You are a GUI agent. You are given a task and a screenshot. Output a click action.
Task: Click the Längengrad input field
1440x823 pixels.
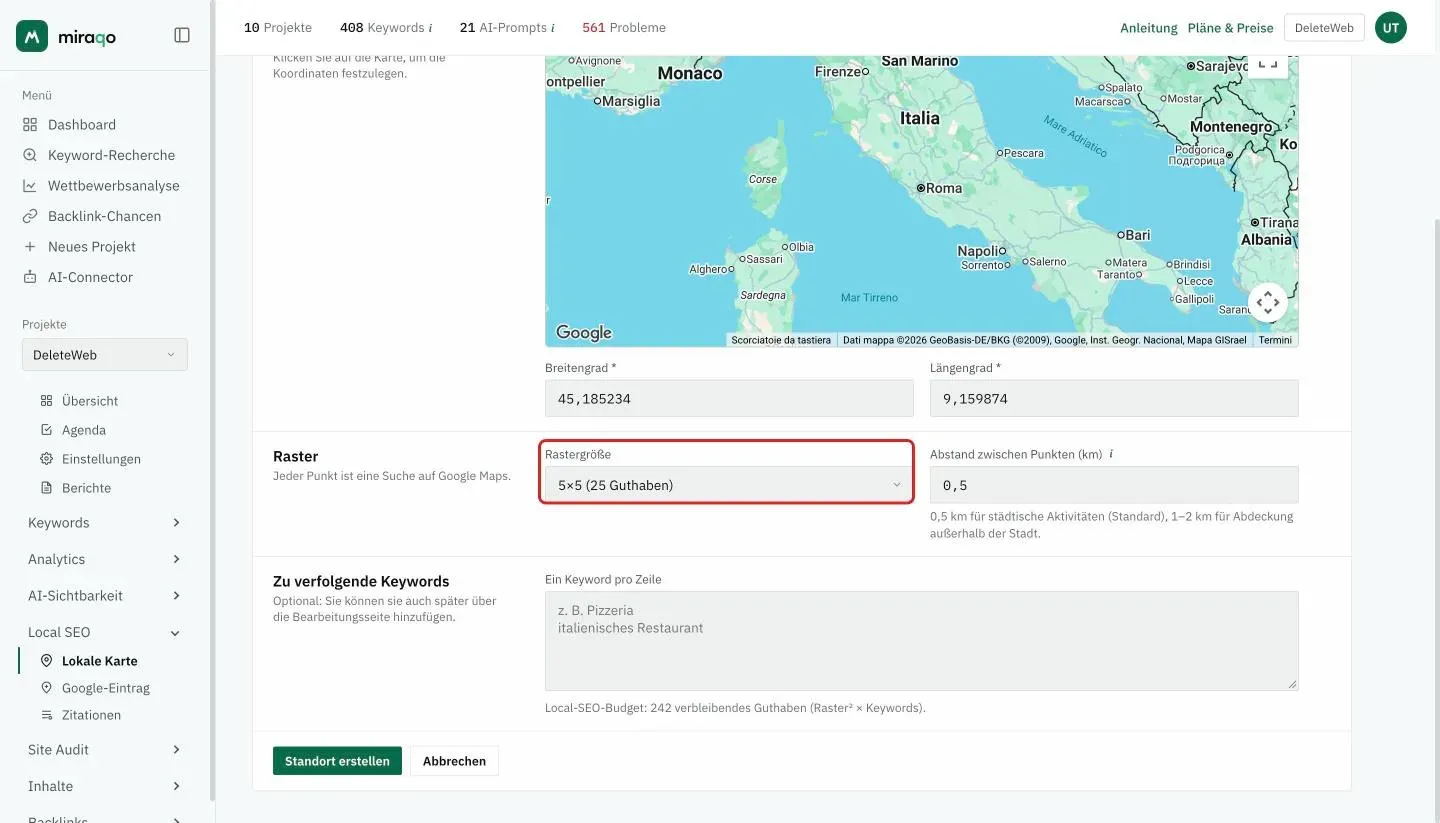[1114, 398]
